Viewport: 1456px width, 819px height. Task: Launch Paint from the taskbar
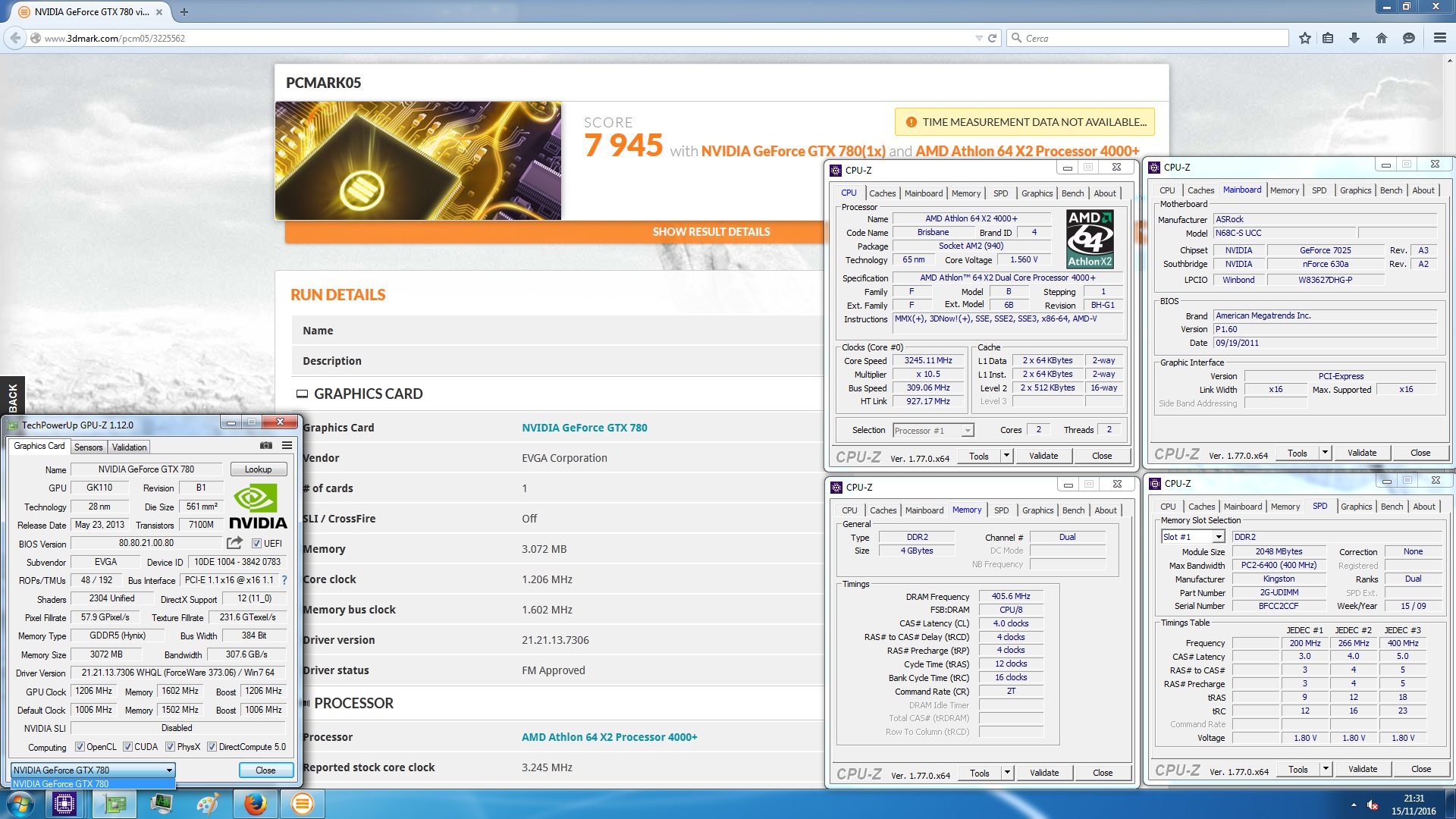(x=208, y=803)
